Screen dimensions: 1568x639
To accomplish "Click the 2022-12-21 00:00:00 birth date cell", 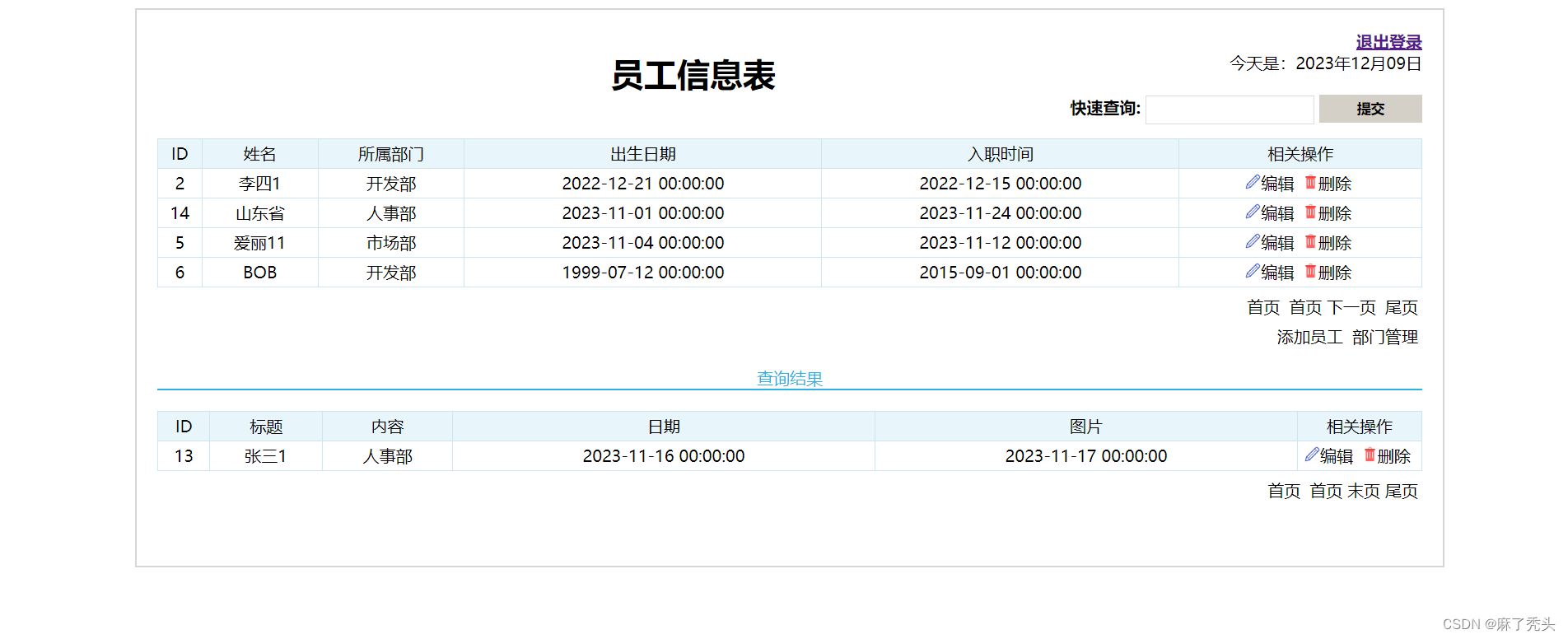I will (643, 184).
